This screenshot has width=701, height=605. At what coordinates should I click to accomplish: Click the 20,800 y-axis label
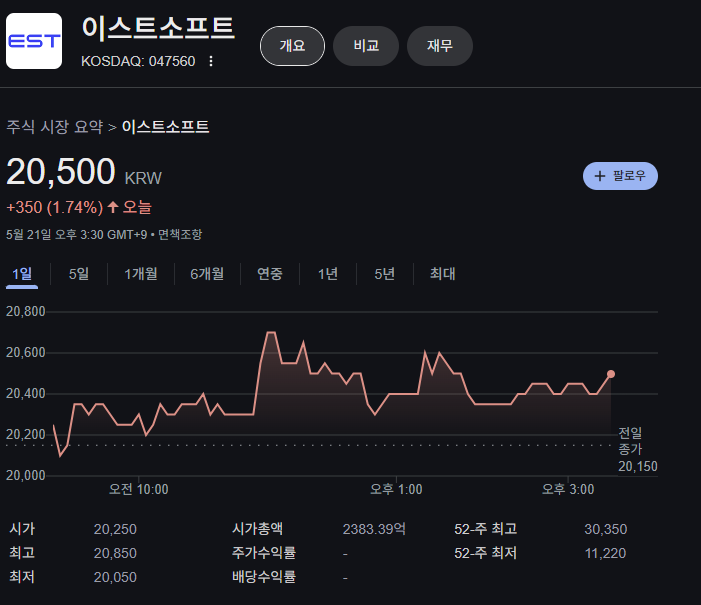click(25, 311)
